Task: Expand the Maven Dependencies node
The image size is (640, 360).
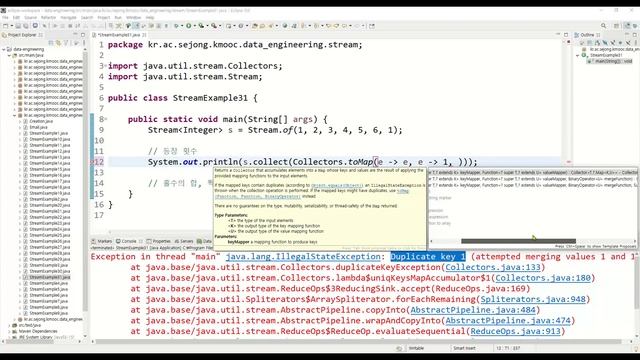Action: pyautogui.click(x=9, y=331)
